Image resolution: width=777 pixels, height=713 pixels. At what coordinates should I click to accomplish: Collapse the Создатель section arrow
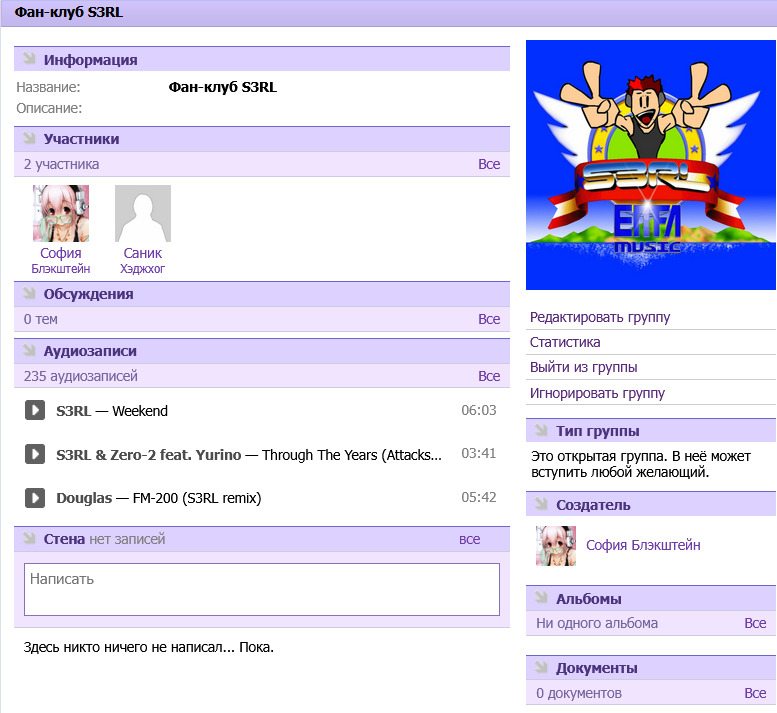541,504
